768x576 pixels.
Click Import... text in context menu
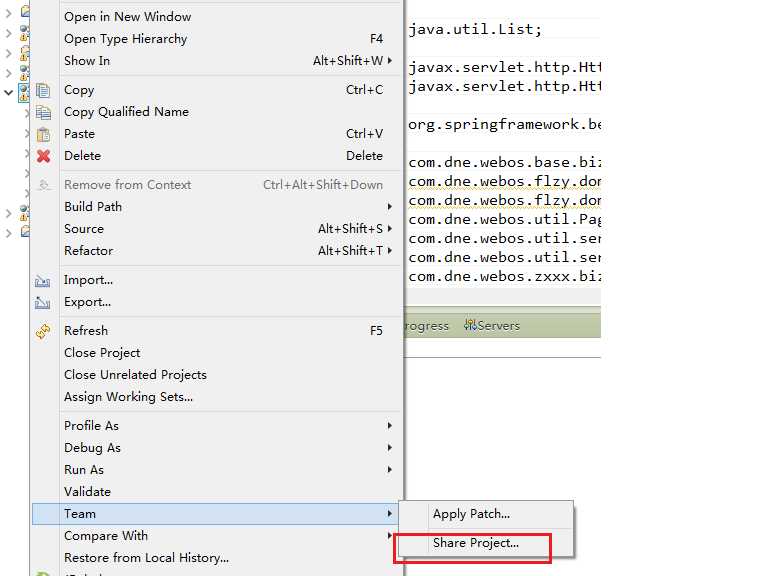88,280
